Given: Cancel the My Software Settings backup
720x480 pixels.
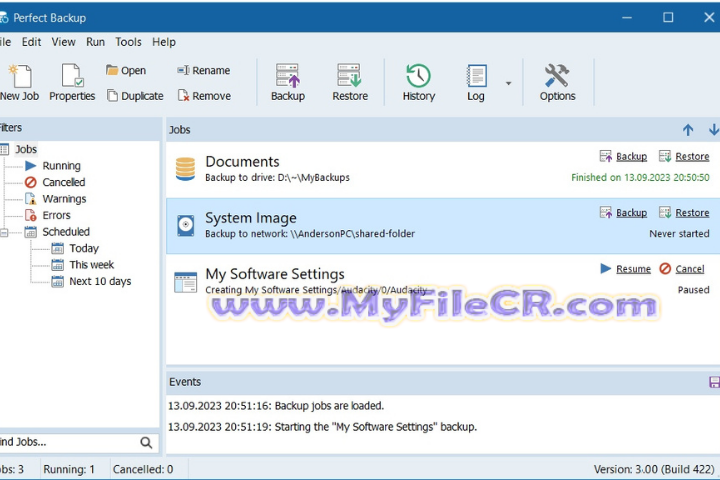Looking at the screenshot, I should 690,269.
